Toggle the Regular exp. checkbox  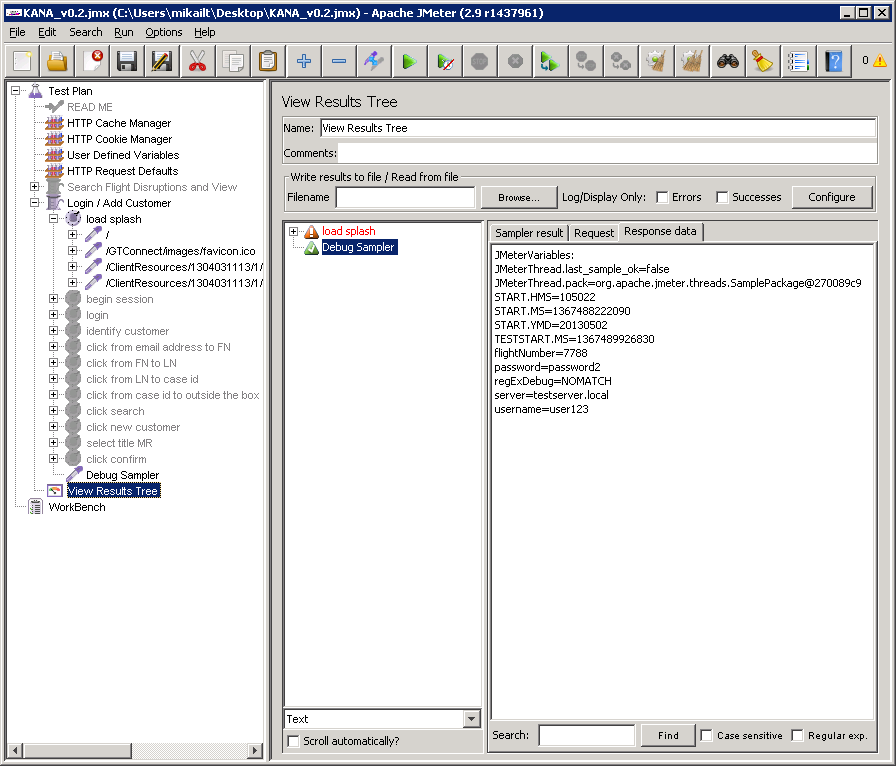click(797, 735)
